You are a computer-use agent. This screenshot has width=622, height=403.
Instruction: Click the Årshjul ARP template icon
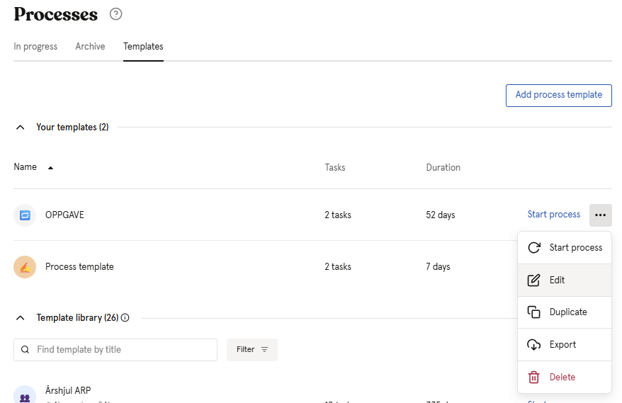click(x=25, y=396)
